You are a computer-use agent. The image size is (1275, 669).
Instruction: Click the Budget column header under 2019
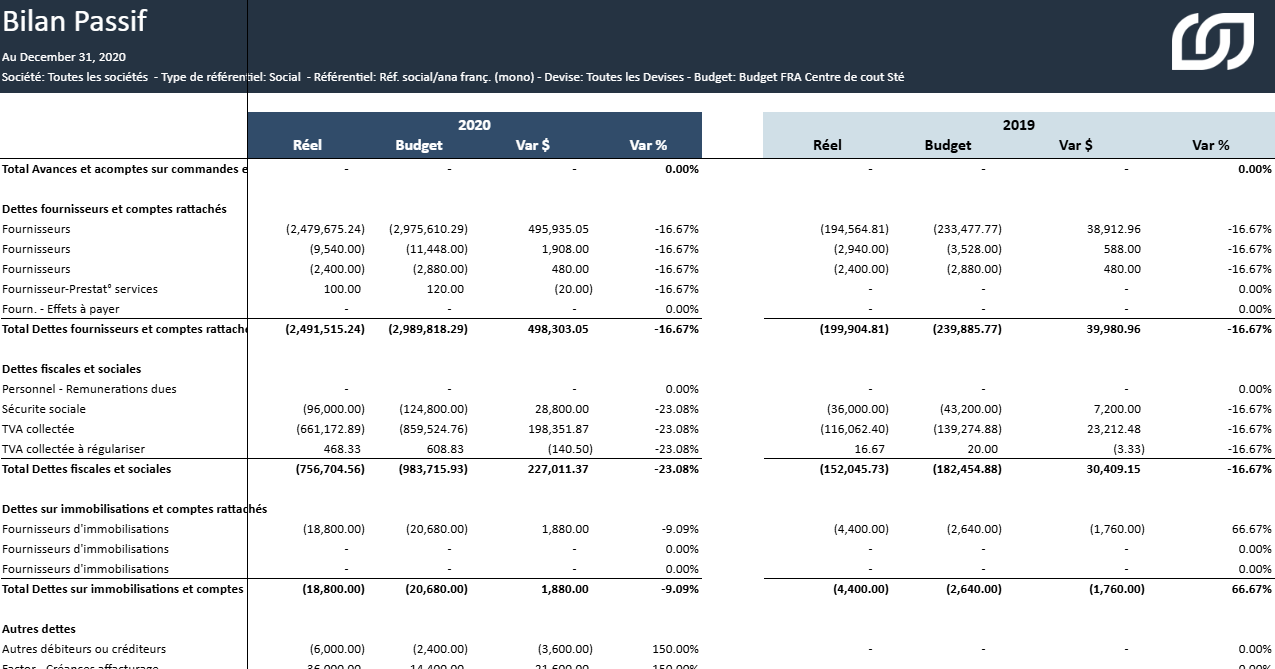click(948, 146)
